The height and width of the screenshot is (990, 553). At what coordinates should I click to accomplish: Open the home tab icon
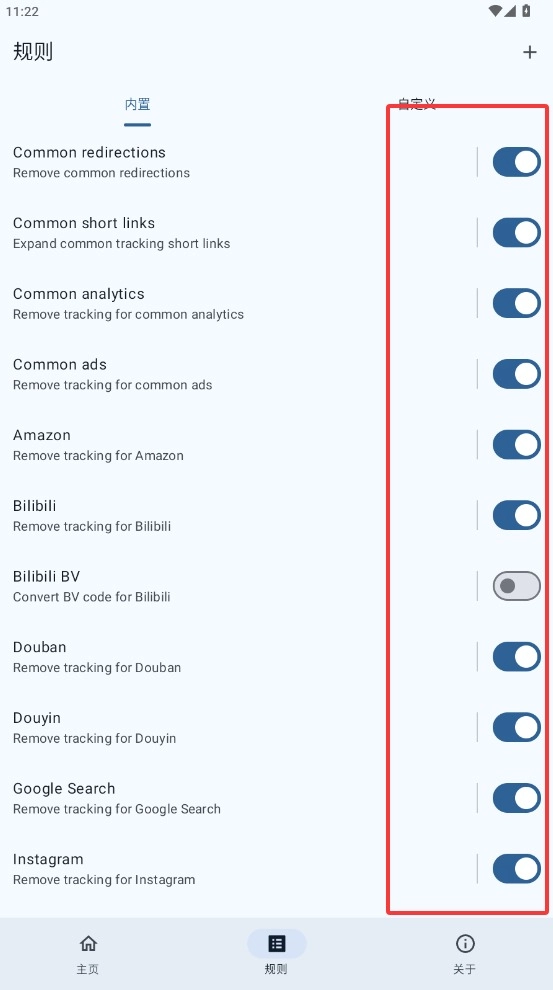click(x=88, y=943)
